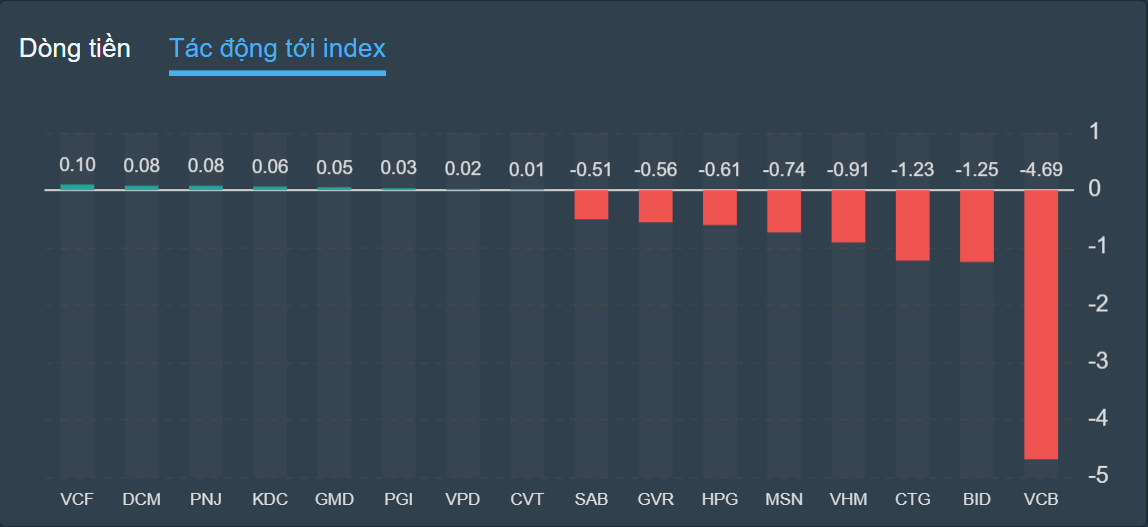Screen dimensions: 1148x527
Task: Click the red MSN bar
Action: (x=784, y=211)
